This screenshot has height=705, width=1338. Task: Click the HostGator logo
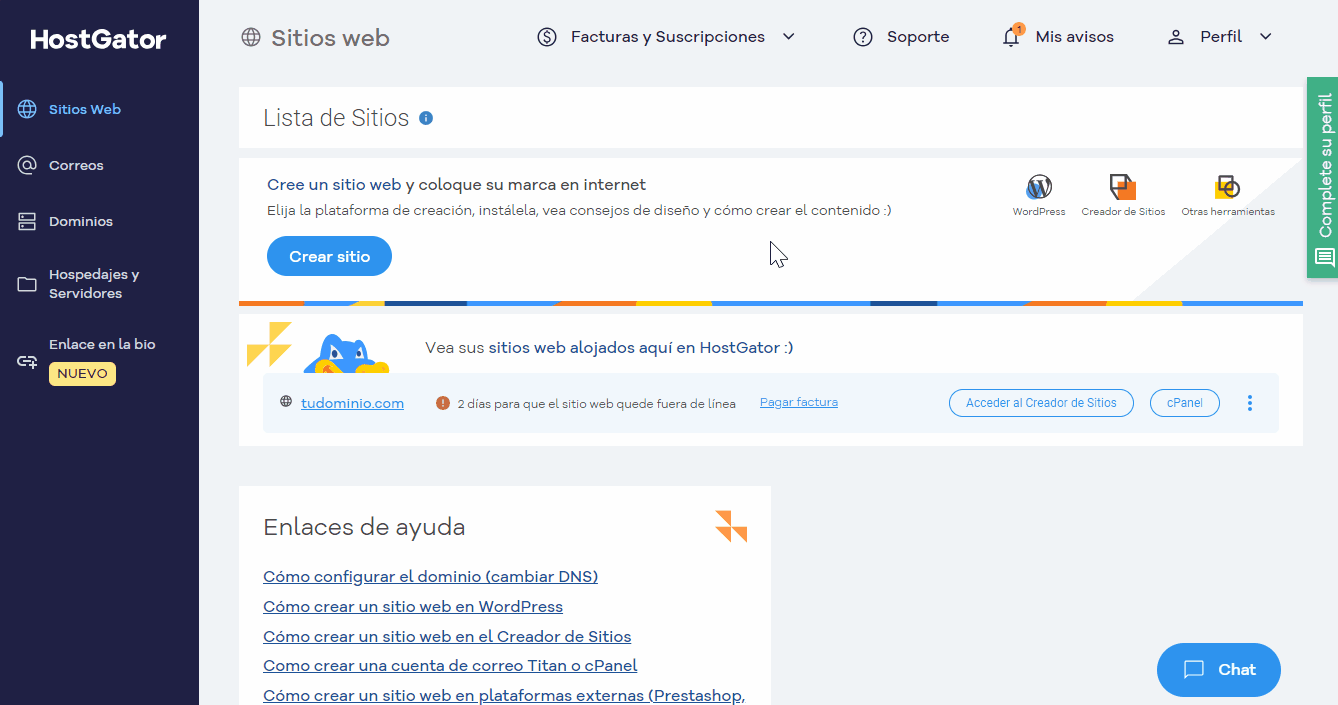[x=98, y=40]
